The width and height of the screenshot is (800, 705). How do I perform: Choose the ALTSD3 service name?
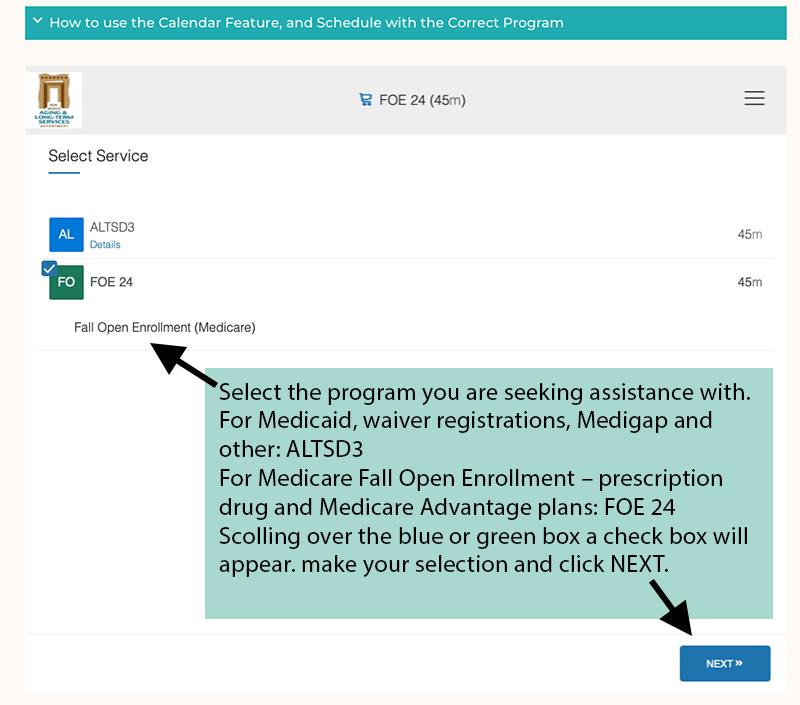click(x=112, y=227)
